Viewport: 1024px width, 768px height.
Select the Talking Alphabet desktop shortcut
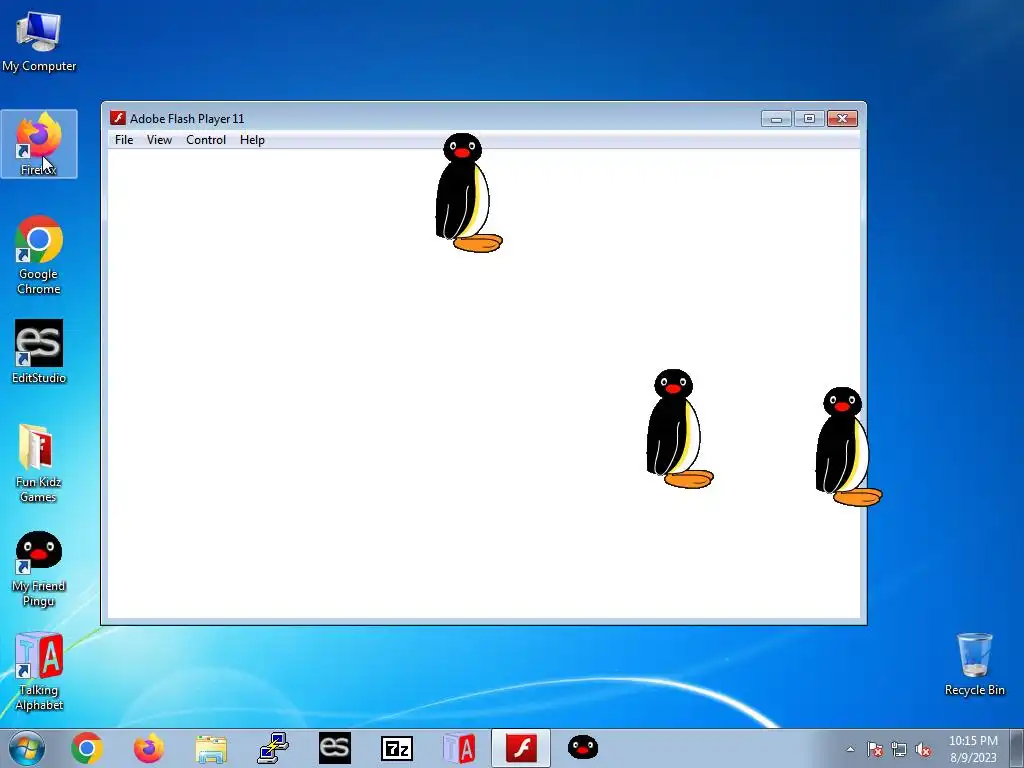click(39, 671)
